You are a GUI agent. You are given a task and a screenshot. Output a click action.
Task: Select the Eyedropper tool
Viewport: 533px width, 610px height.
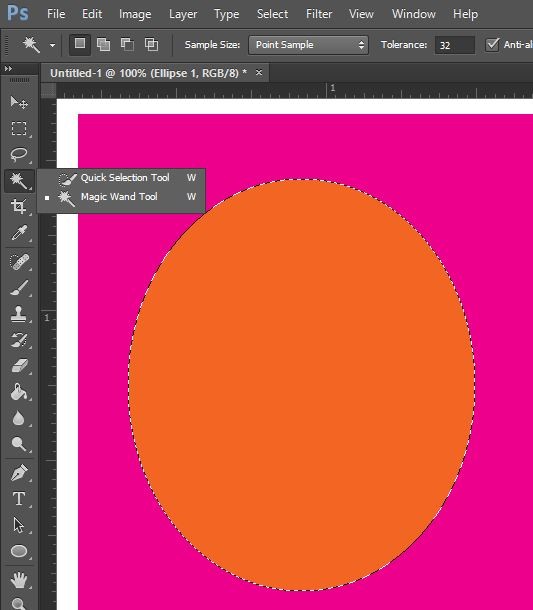click(19, 233)
